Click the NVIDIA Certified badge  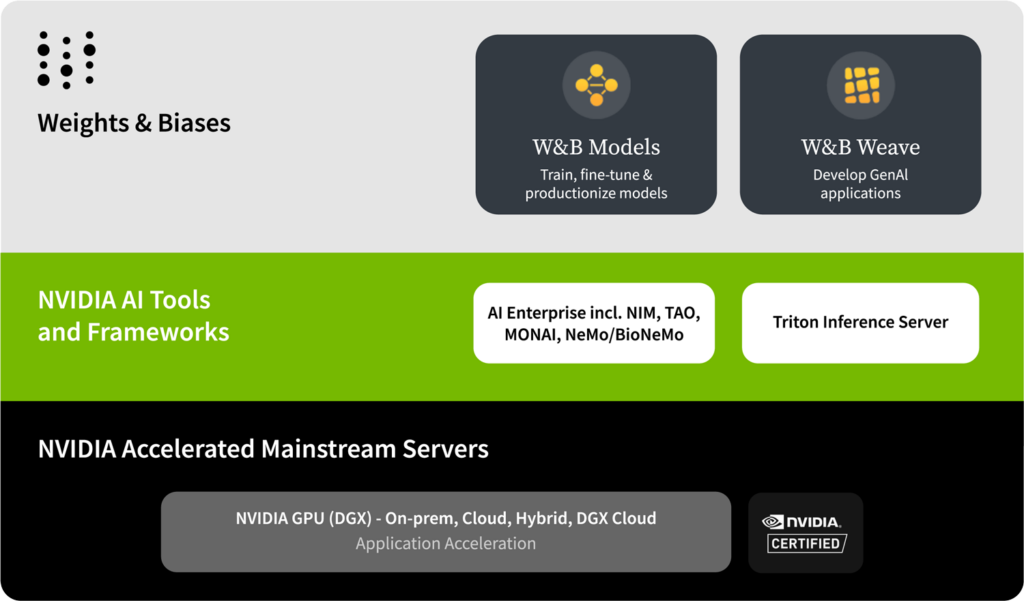(805, 531)
